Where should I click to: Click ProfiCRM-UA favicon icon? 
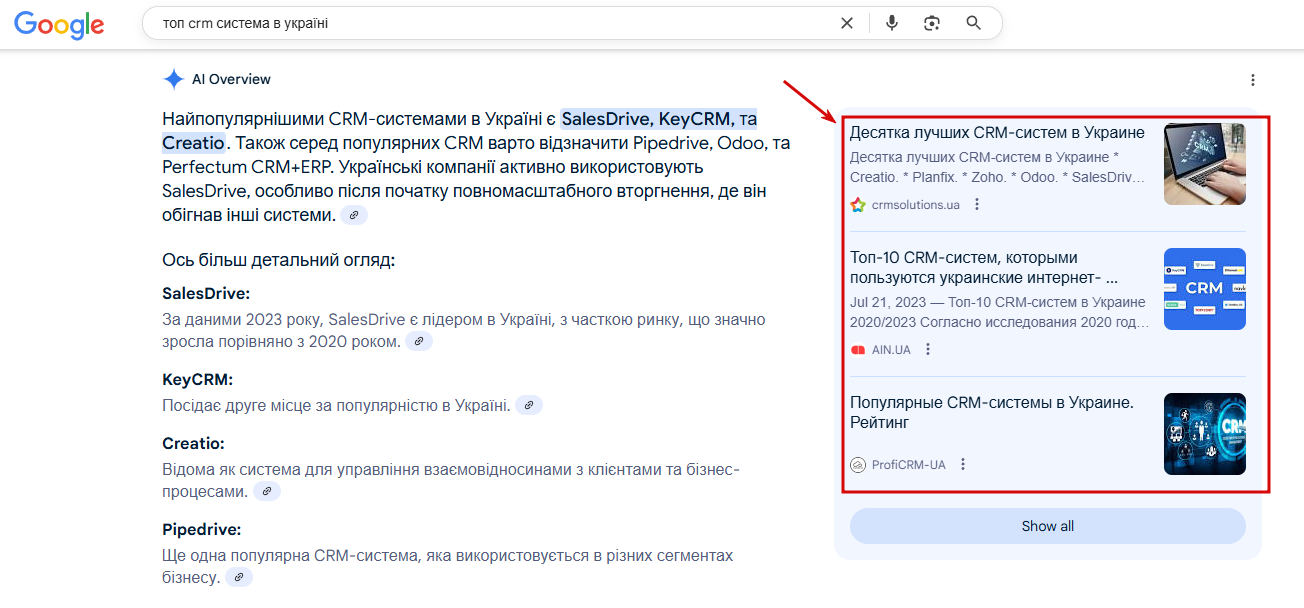click(858, 464)
